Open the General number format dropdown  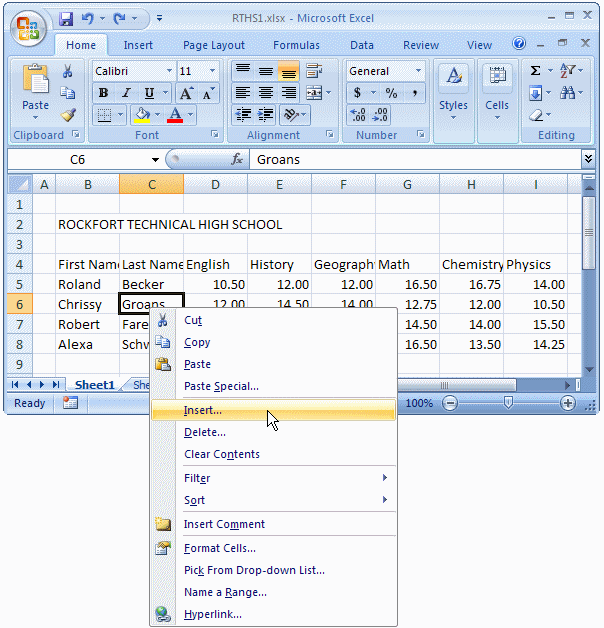point(418,71)
